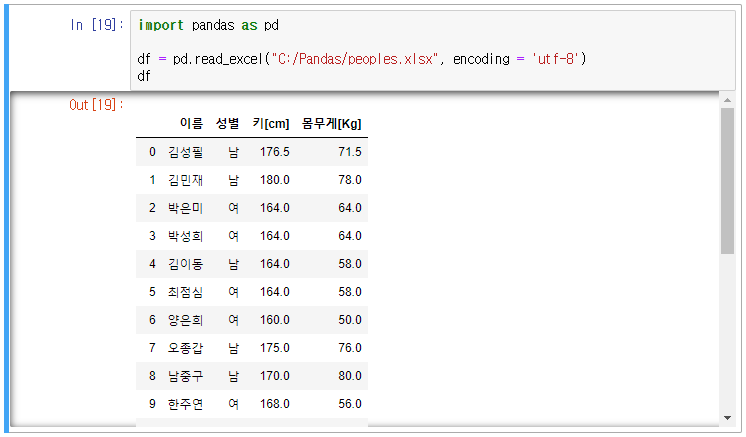The width and height of the screenshot is (746, 437).
Task: Click the height value 176.5
Action: (x=275, y=152)
